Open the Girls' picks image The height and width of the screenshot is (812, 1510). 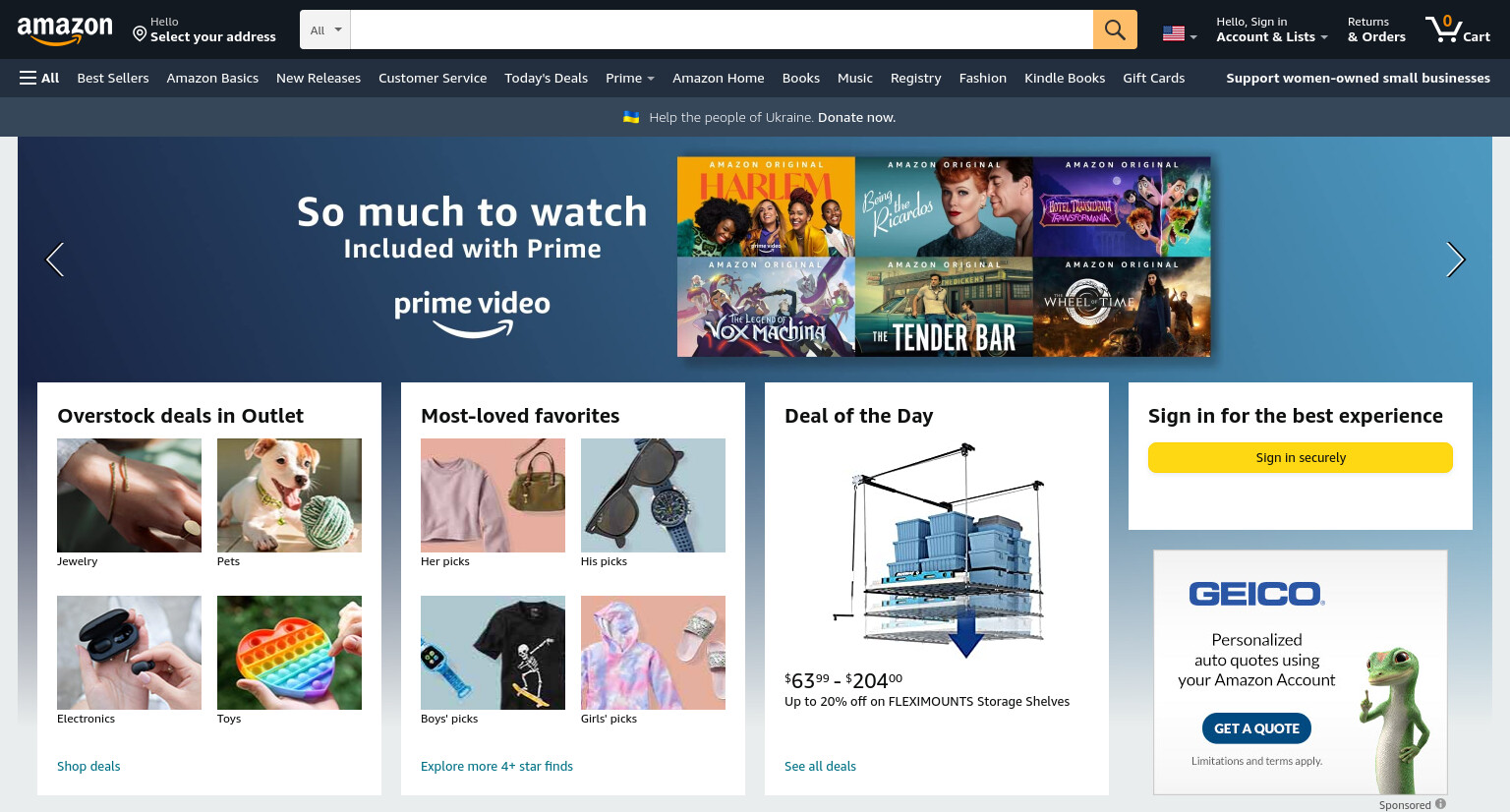tap(653, 653)
